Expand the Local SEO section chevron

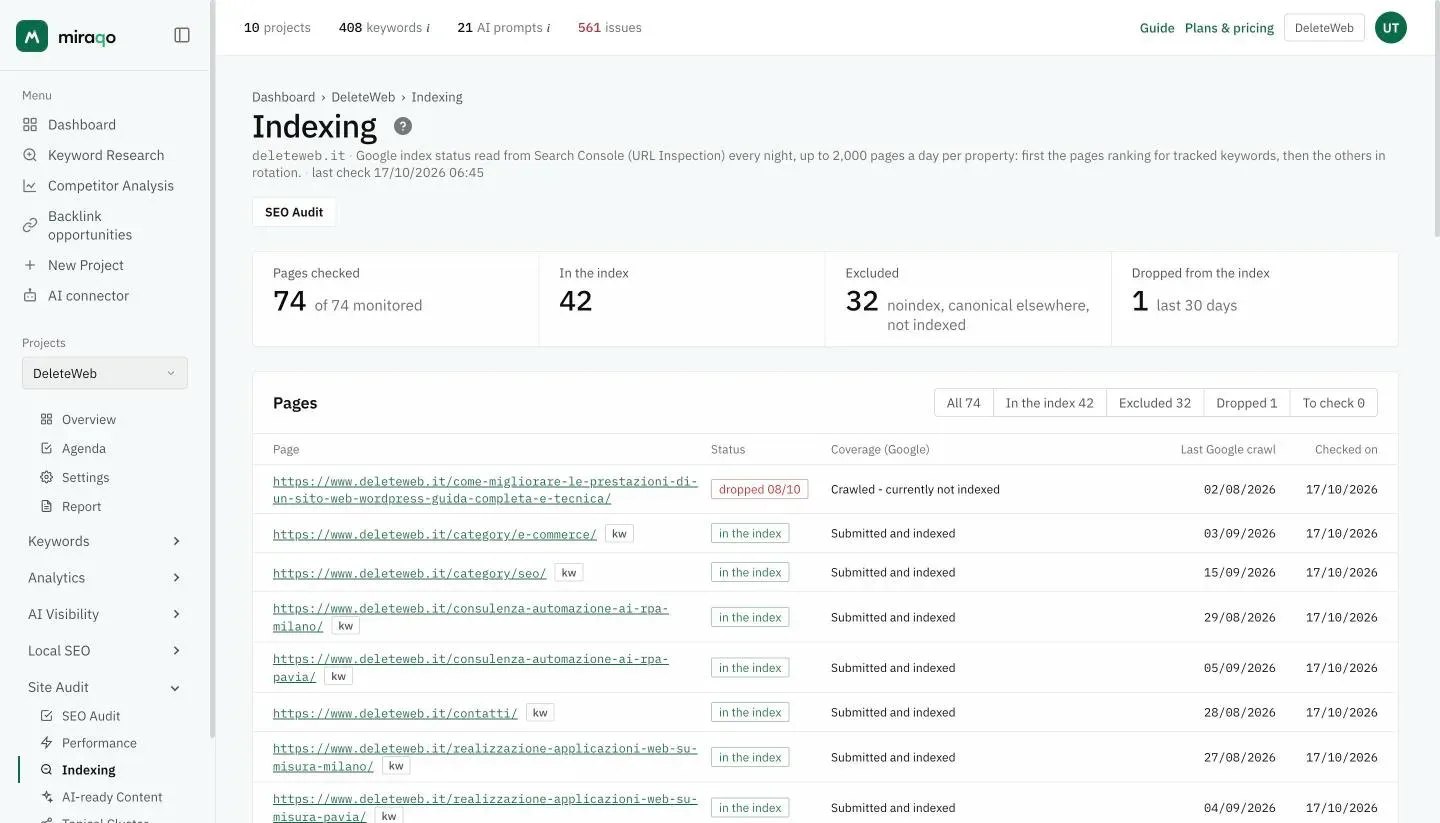(176, 651)
